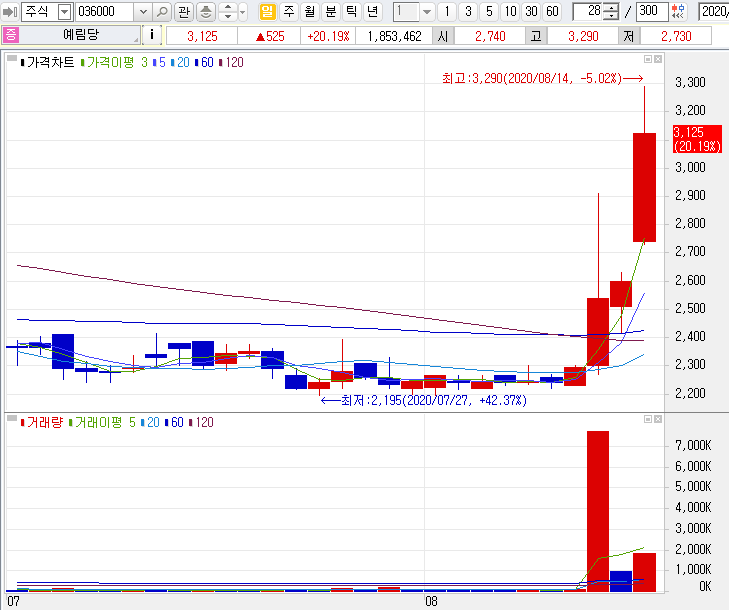Expand the stock code history dropdown
Viewport: 729px width, 610px height.
point(143,12)
